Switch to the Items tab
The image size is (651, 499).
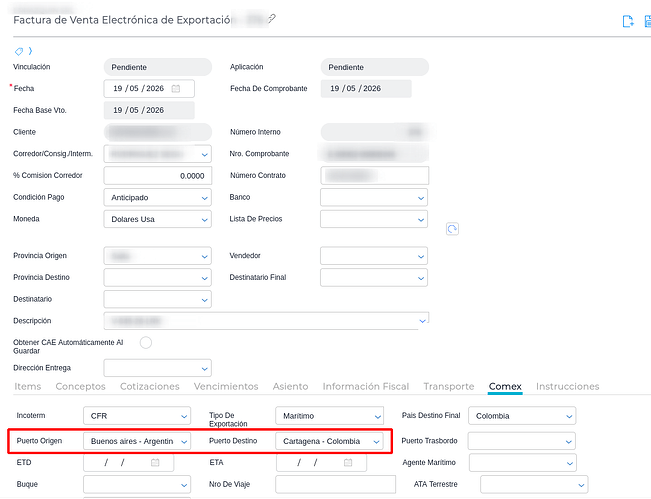[x=28, y=386]
